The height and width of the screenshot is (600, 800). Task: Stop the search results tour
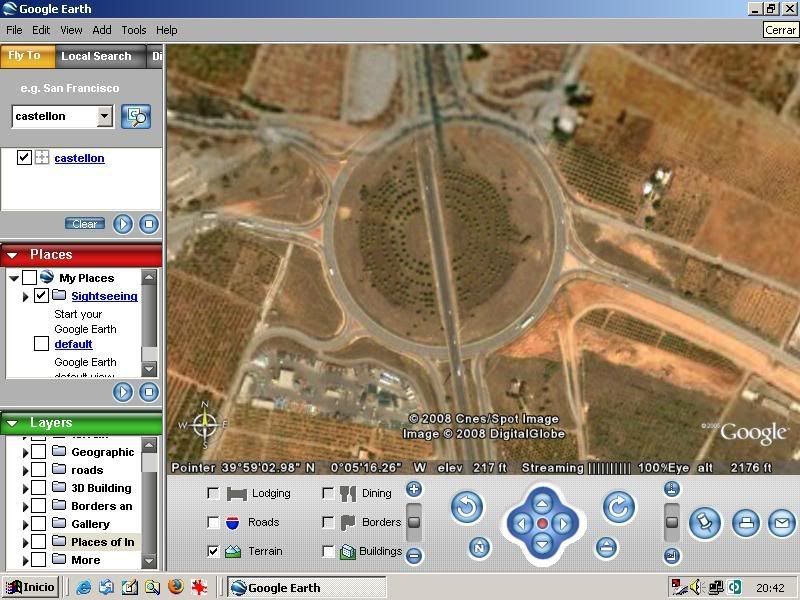[x=149, y=224]
